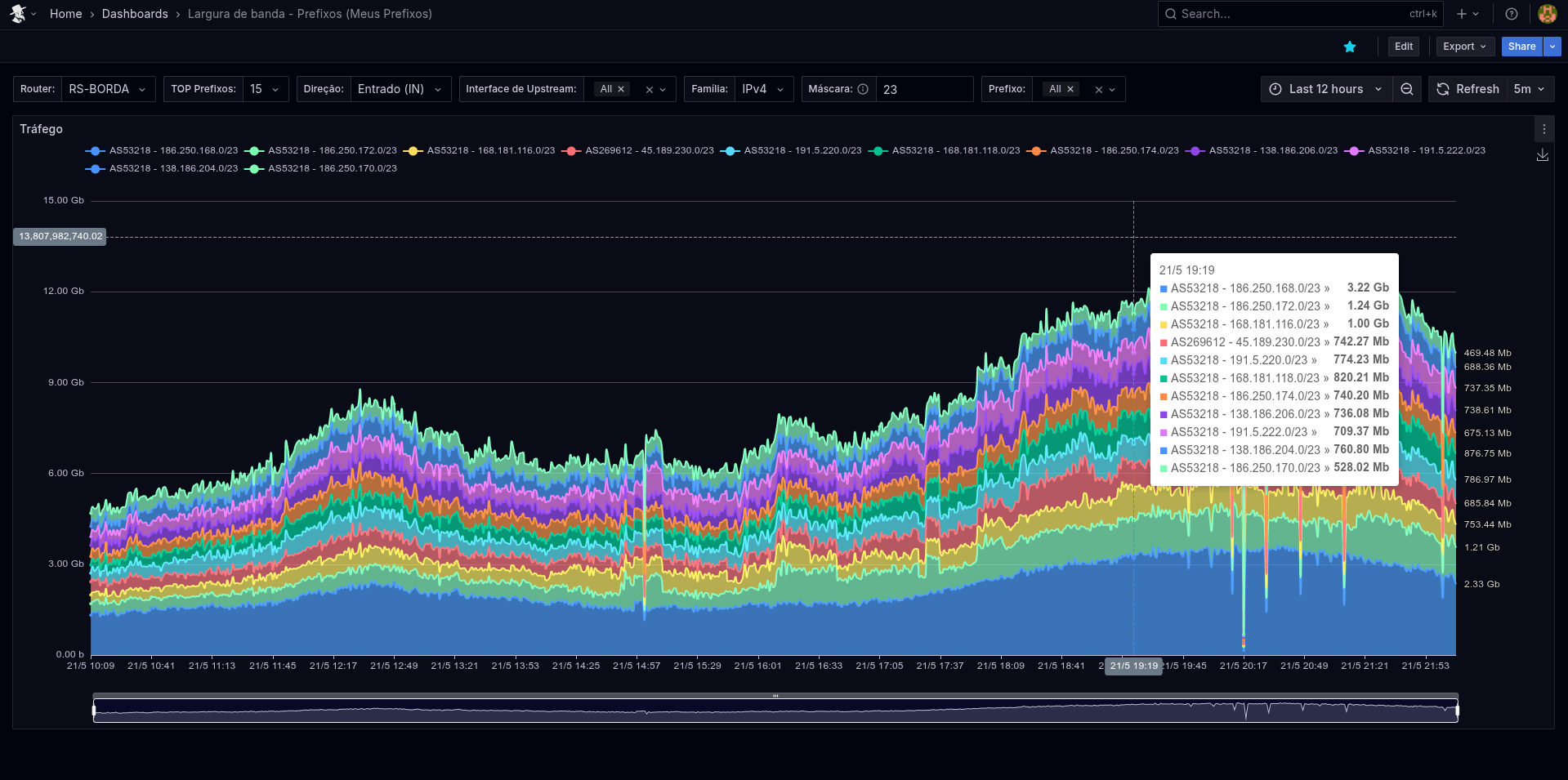Go to Home in breadcrumb

pos(65,14)
